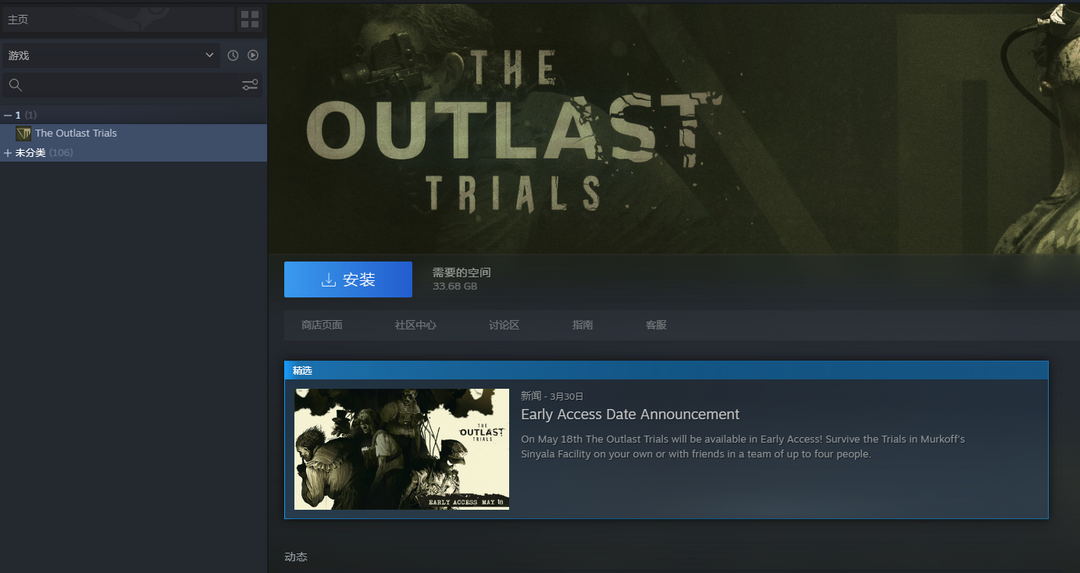The height and width of the screenshot is (573, 1080).
Task: Open the Early Access news thumbnail
Action: click(401, 449)
